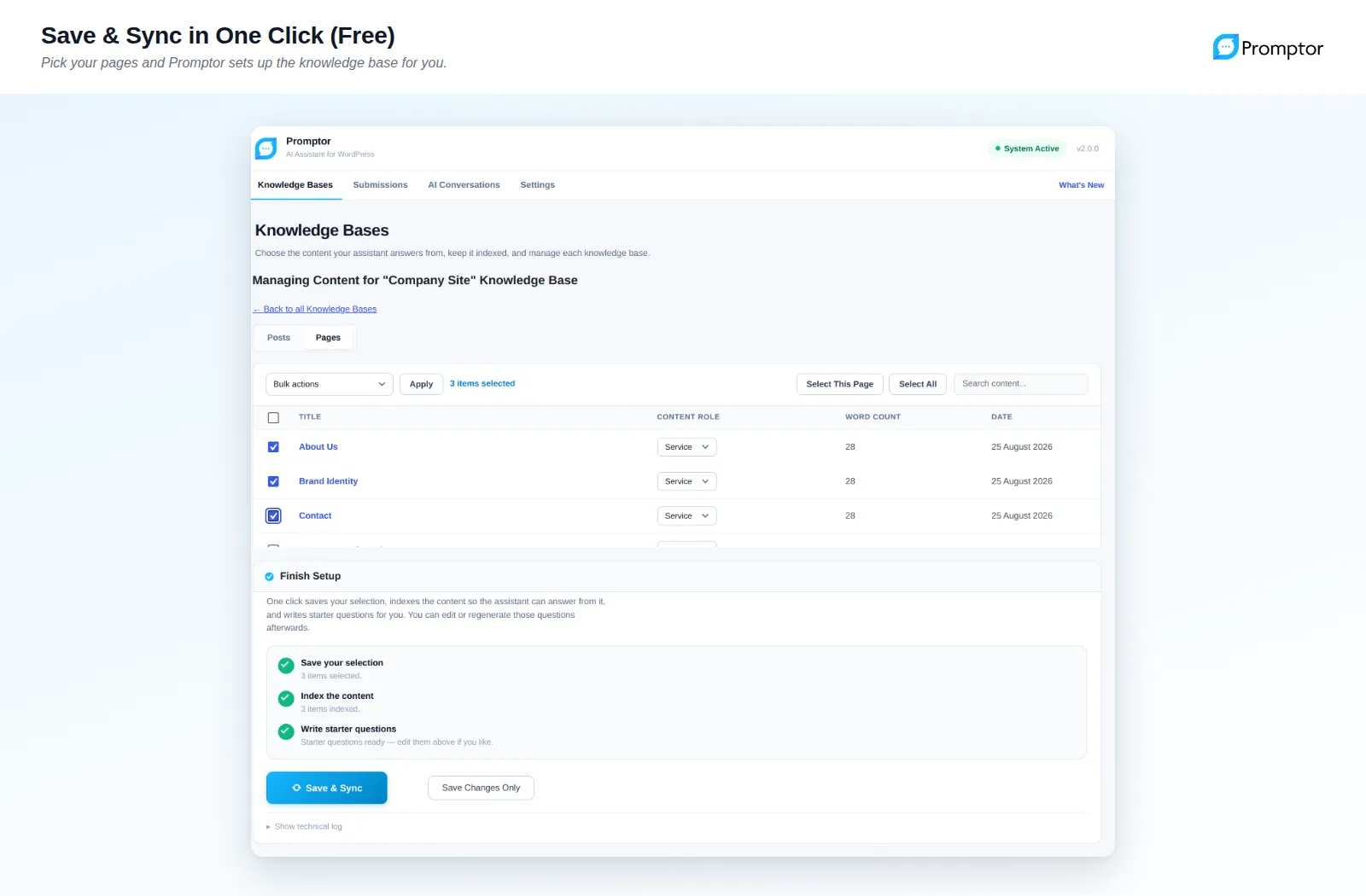Expand the Show technical log section

304,827
